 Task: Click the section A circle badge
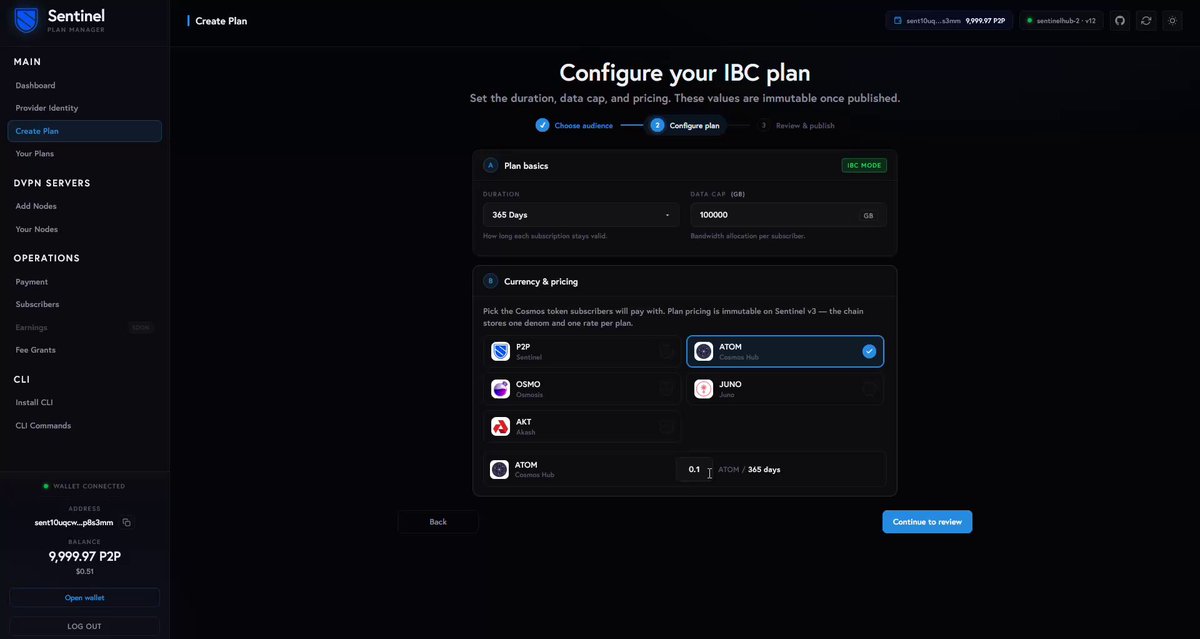(x=490, y=165)
